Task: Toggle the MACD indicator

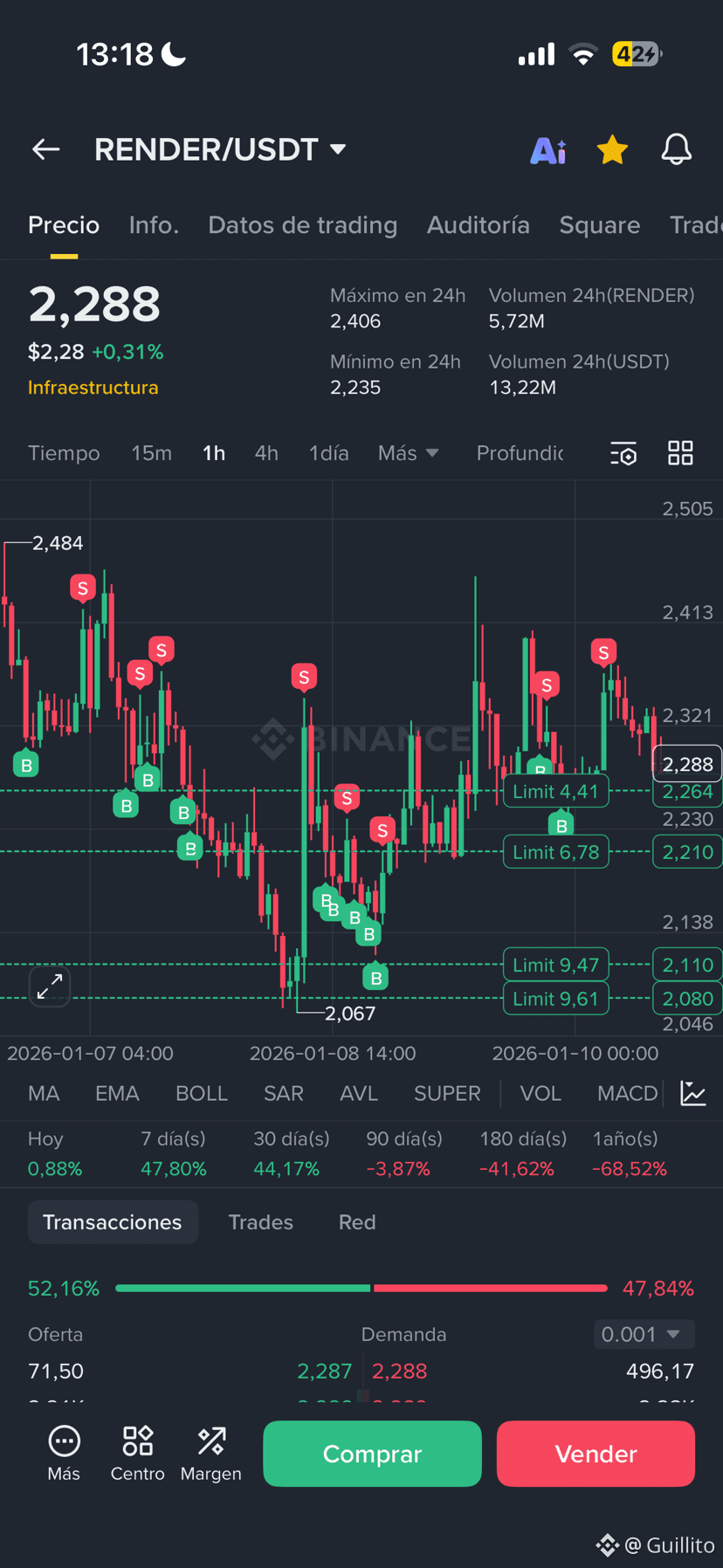Action: click(x=627, y=1093)
